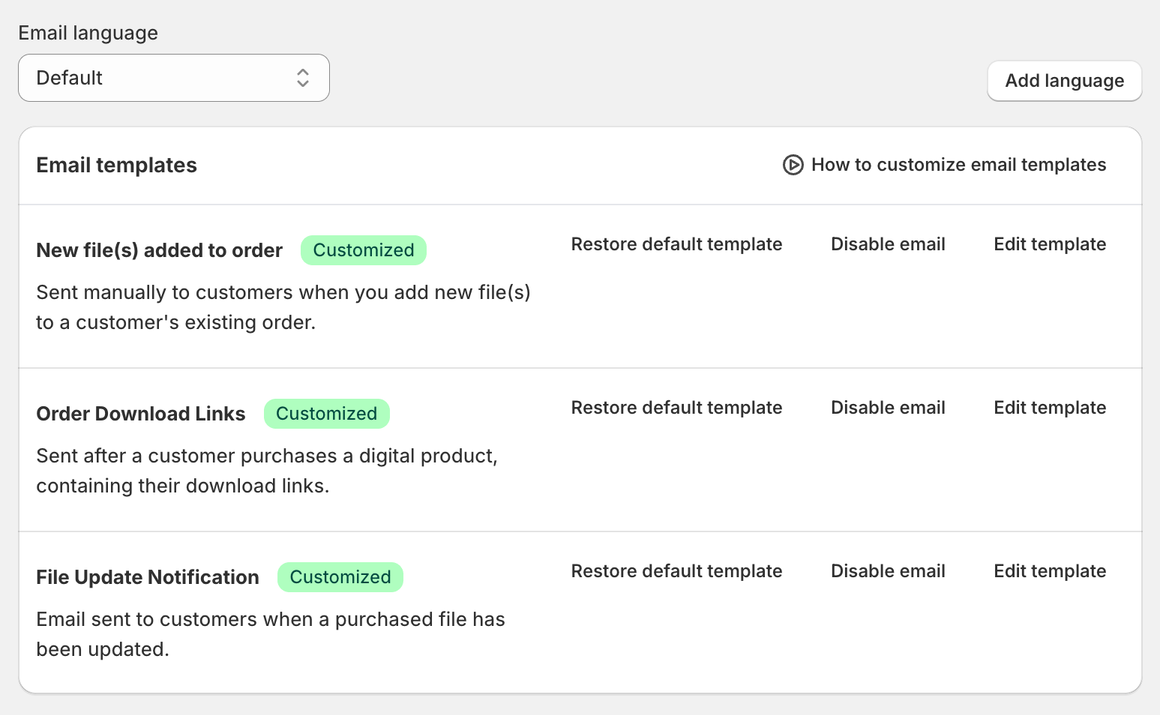Disable email for Order Download Links

[888, 408]
